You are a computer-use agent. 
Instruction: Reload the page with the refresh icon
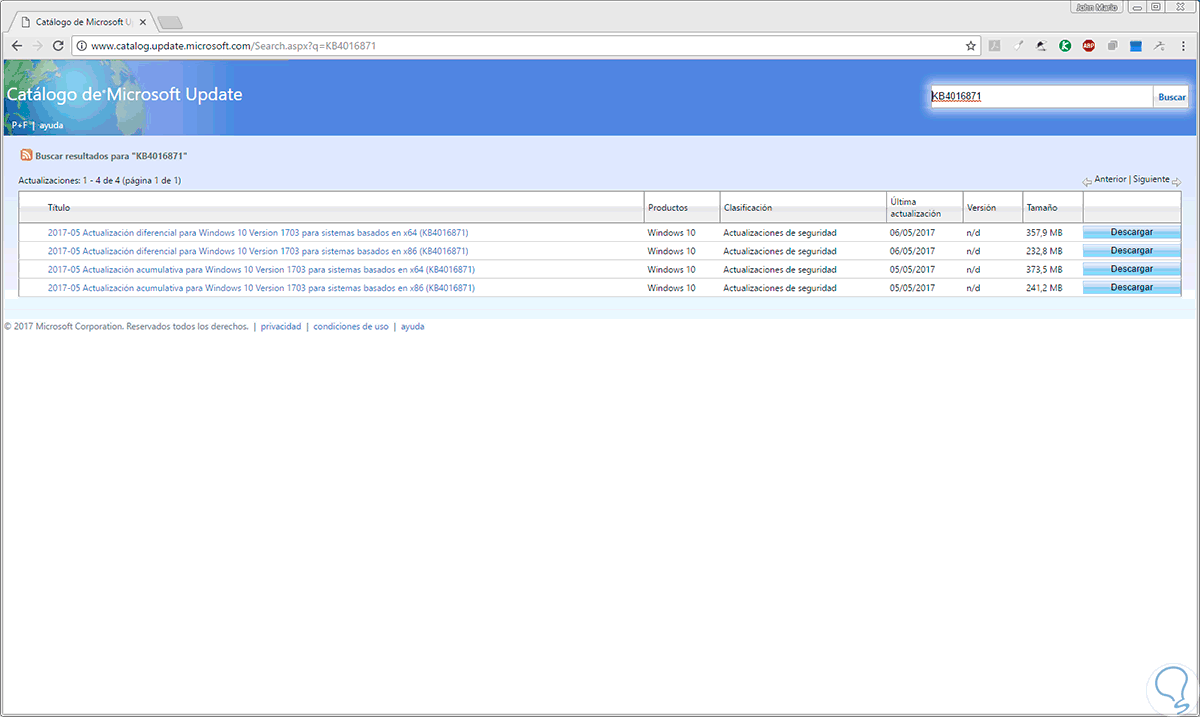click(59, 46)
